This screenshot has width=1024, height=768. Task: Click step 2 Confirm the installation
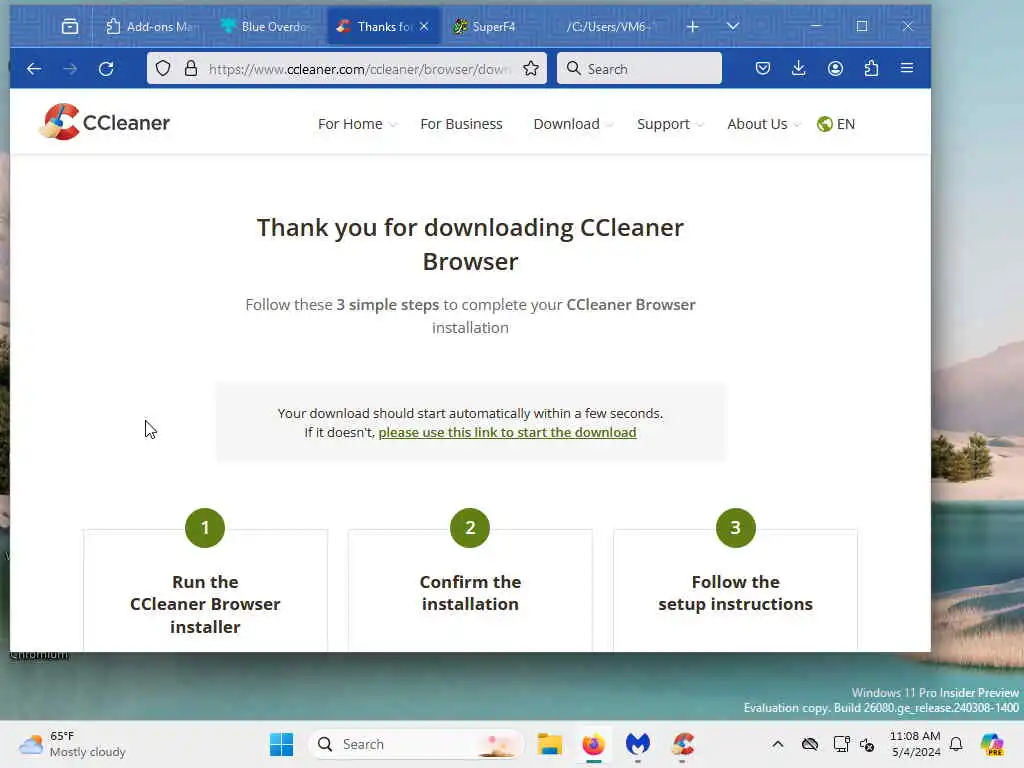click(x=470, y=593)
